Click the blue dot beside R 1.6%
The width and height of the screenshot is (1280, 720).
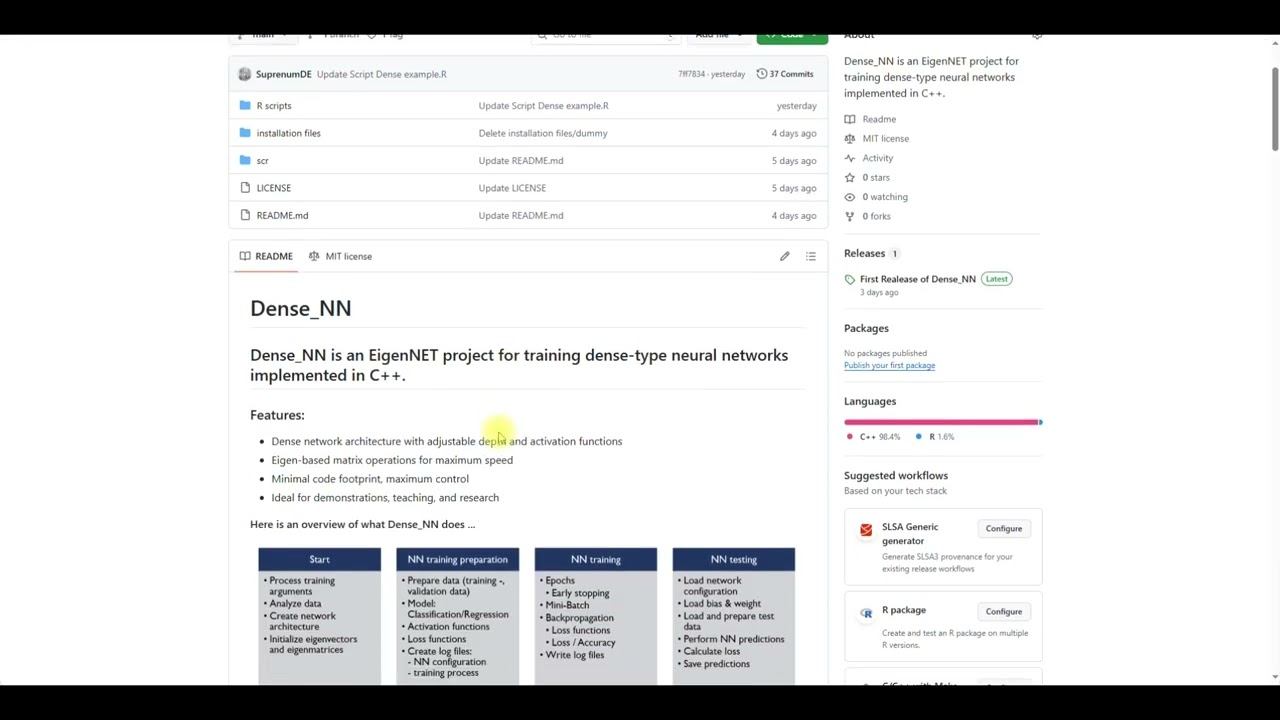tap(919, 437)
